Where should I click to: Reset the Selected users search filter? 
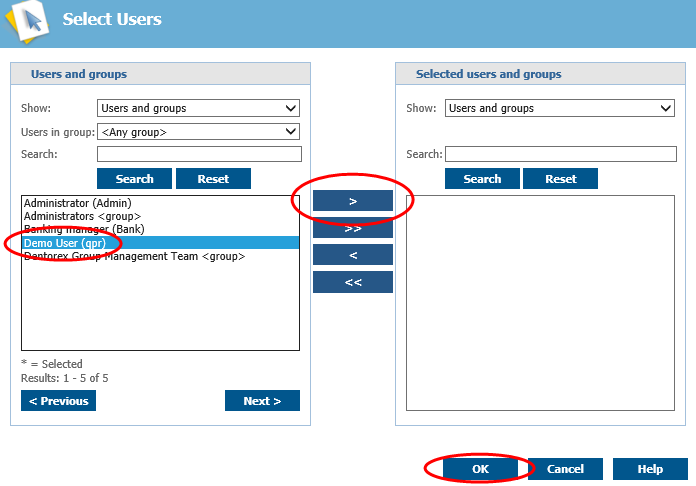(x=560, y=179)
